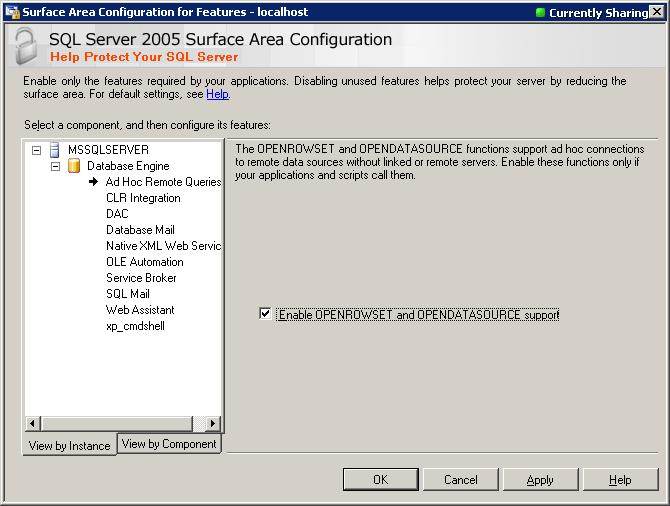Screen dimensions: 670x506
Task: Select OLE Automation feature
Action: click(x=145, y=262)
